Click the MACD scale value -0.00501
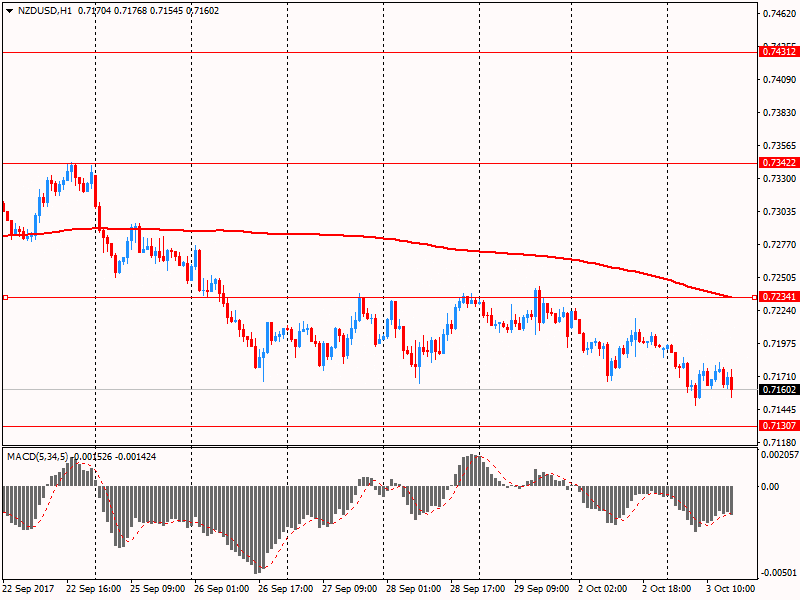Viewport: 800px width, 600px height. click(x=779, y=573)
